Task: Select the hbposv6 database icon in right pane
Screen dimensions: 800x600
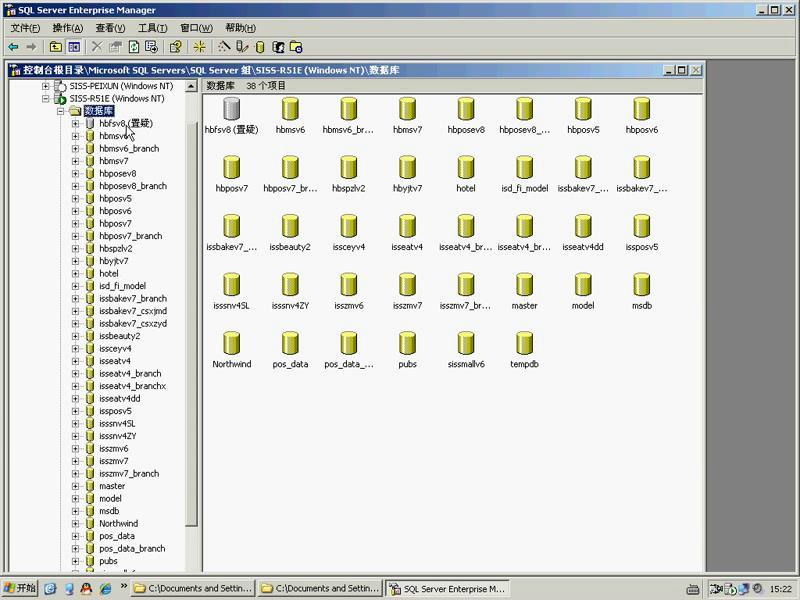Action: click(x=642, y=109)
